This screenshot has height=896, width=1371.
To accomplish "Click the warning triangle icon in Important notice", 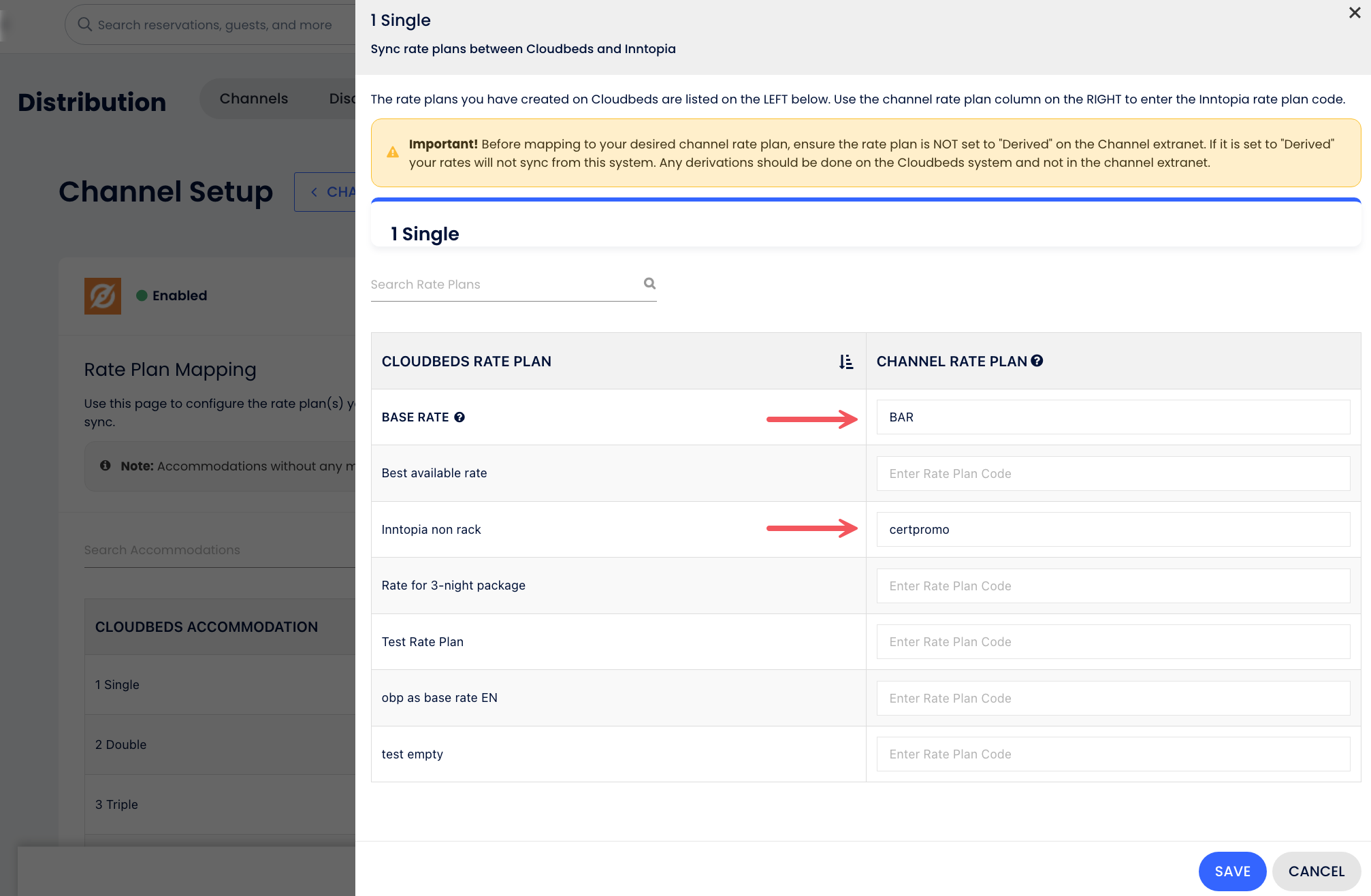I will click(x=393, y=153).
